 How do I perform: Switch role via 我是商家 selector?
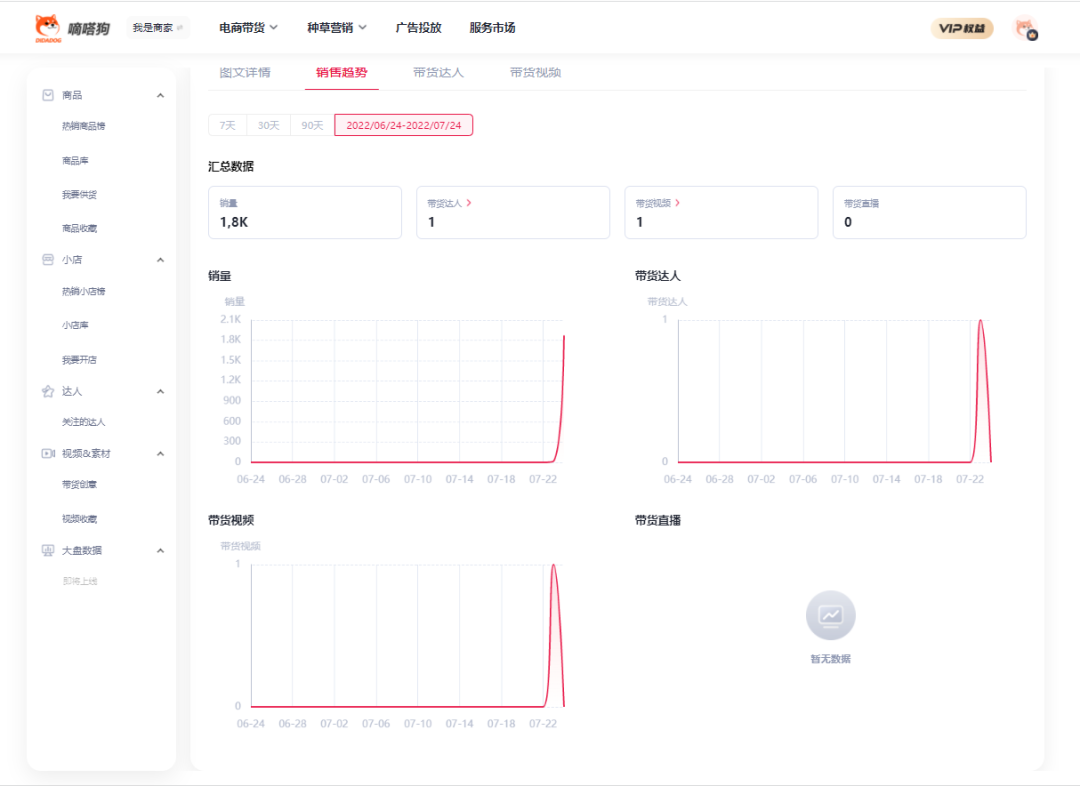[158, 28]
